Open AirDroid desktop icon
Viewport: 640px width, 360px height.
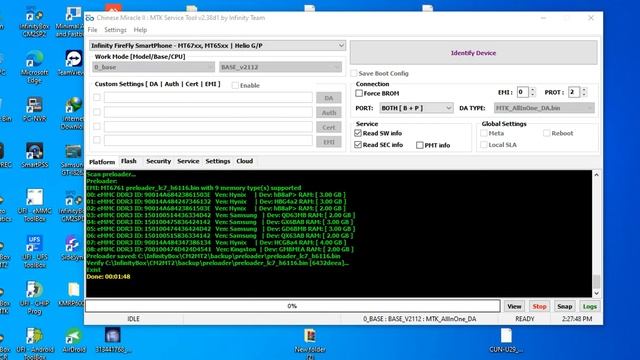tap(74, 340)
